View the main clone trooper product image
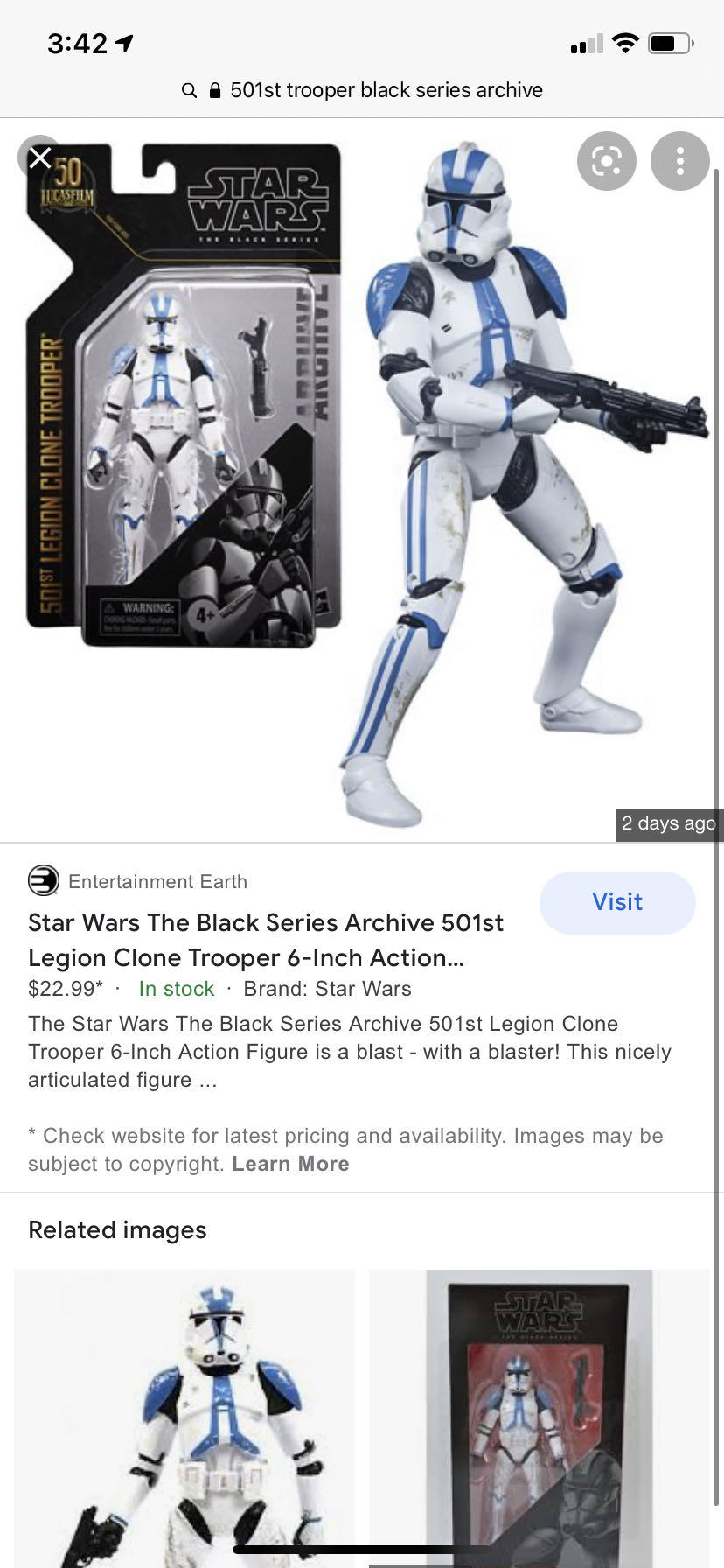Screen dimensions: 724x1568 [x=362, y=480]
